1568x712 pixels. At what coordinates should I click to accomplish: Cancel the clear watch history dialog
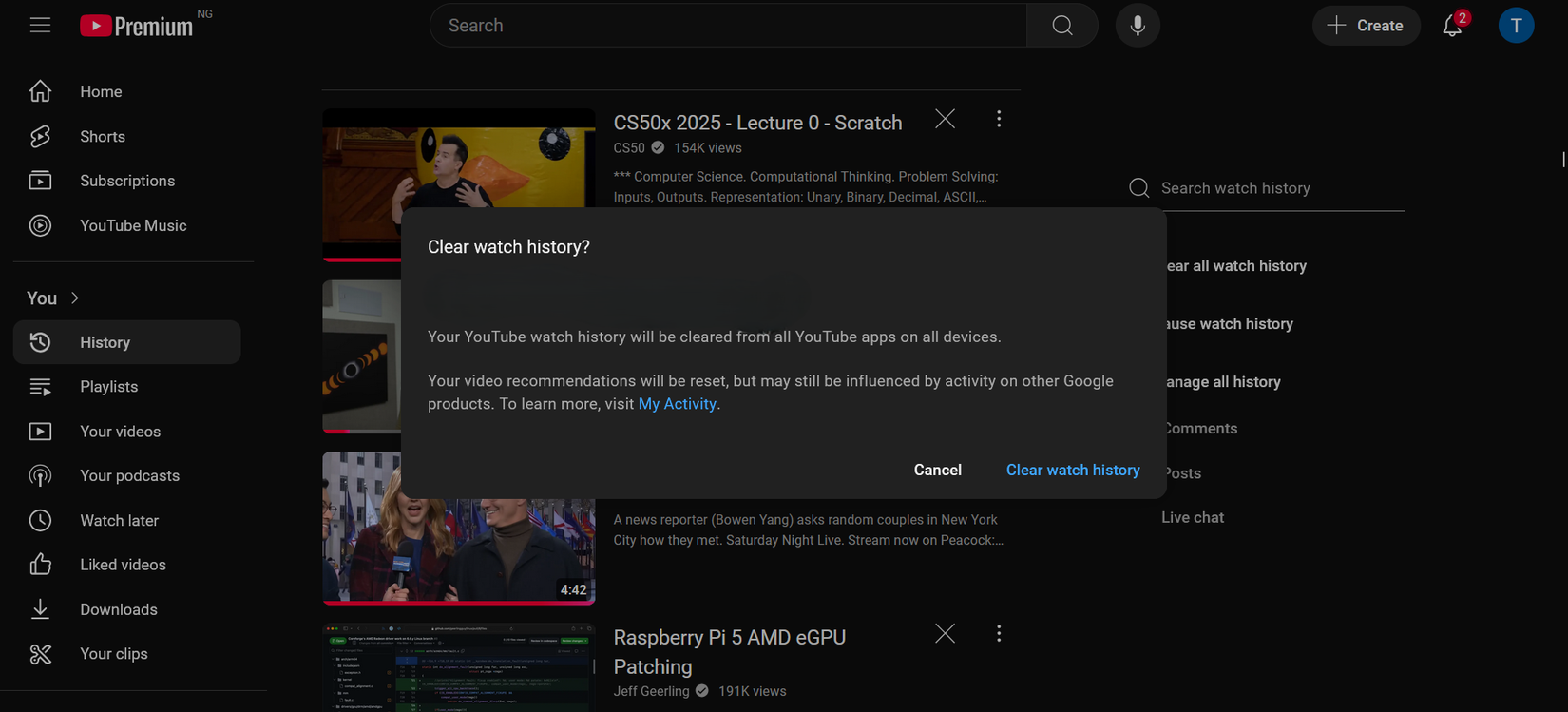tap(938, 470)
